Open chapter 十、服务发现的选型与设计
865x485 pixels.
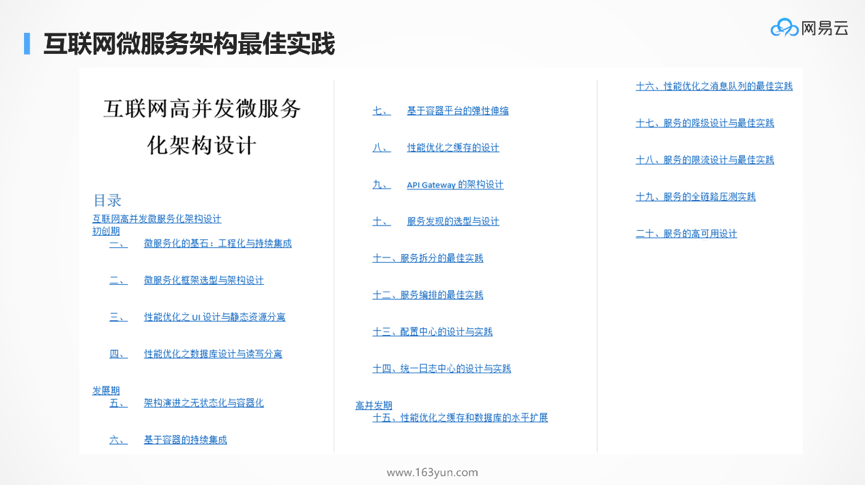coord(436,221)
